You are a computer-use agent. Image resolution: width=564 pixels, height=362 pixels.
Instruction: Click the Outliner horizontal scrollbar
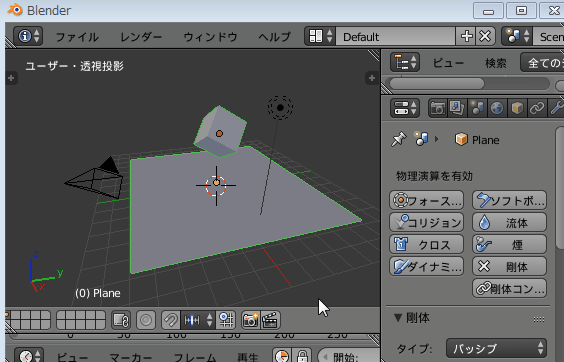pos(437,84)
